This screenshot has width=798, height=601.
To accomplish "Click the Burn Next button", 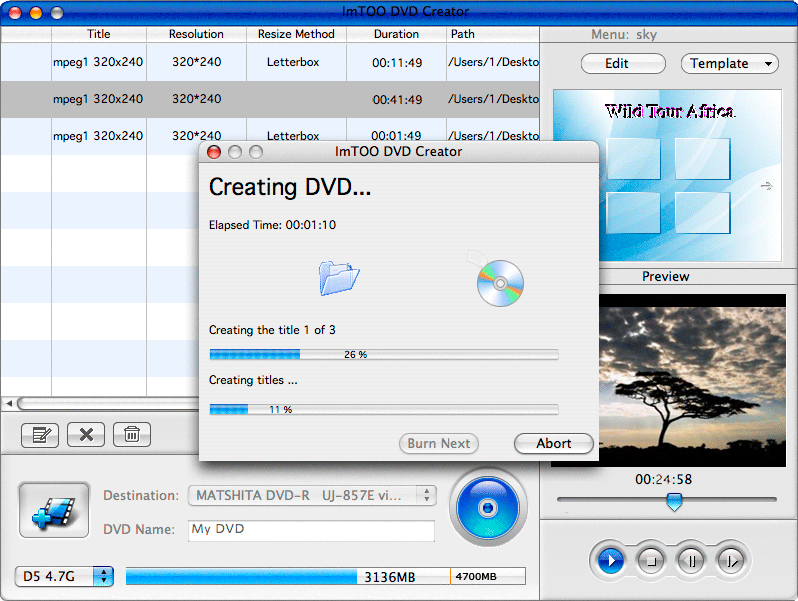I will (439, 443).
